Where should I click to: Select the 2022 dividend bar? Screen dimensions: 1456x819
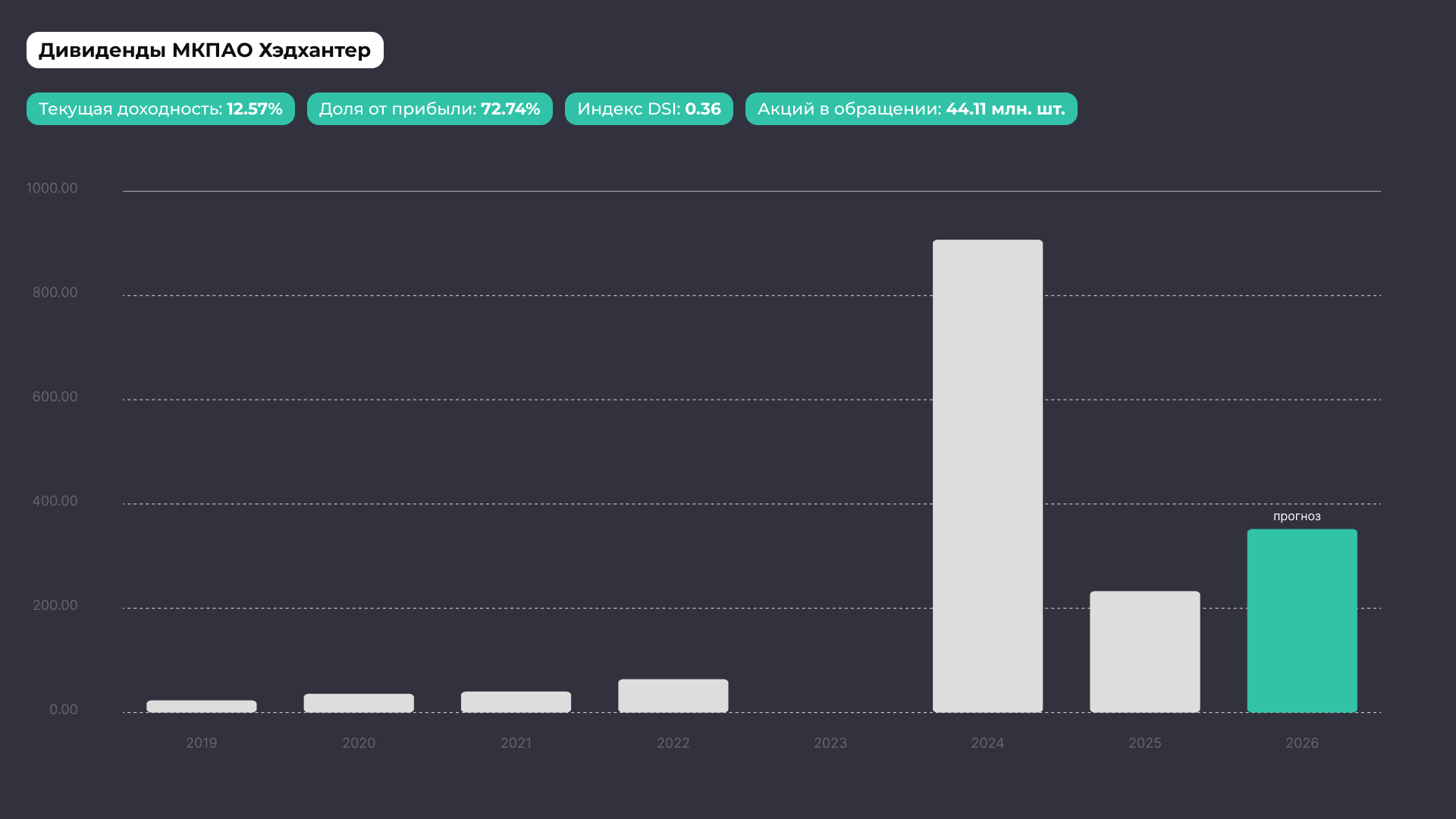673,695
